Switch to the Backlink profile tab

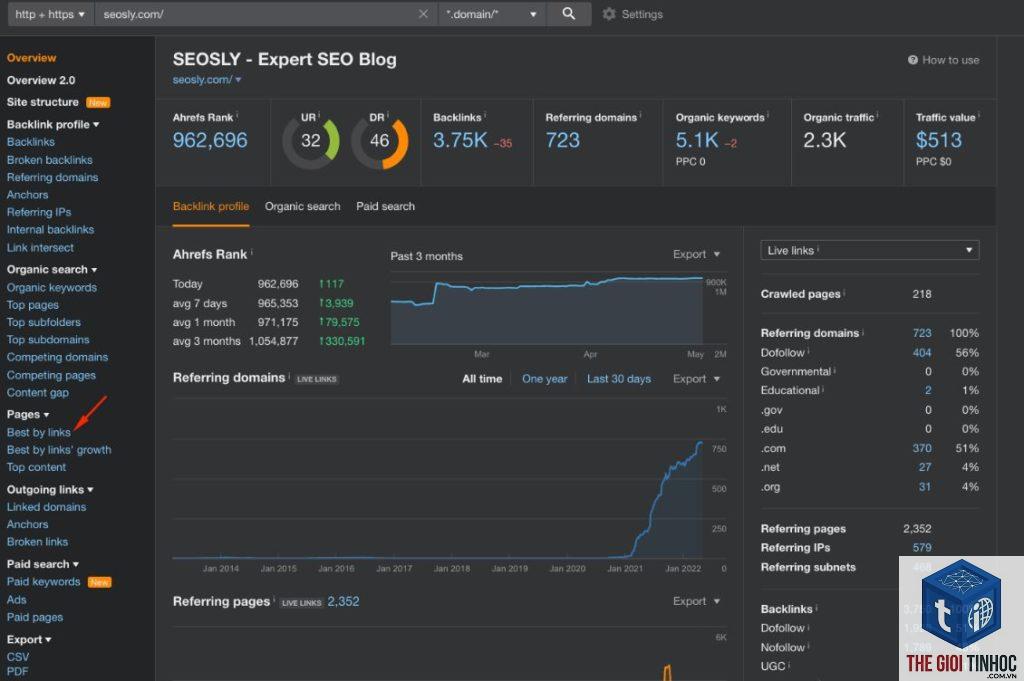211,206
